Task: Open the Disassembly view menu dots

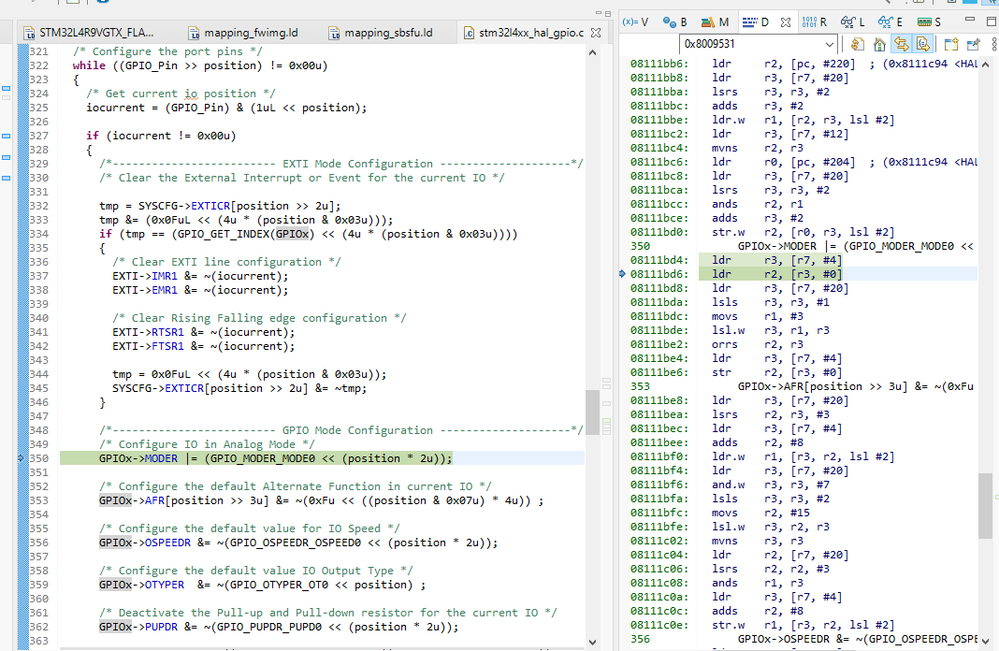Action: 995,44
